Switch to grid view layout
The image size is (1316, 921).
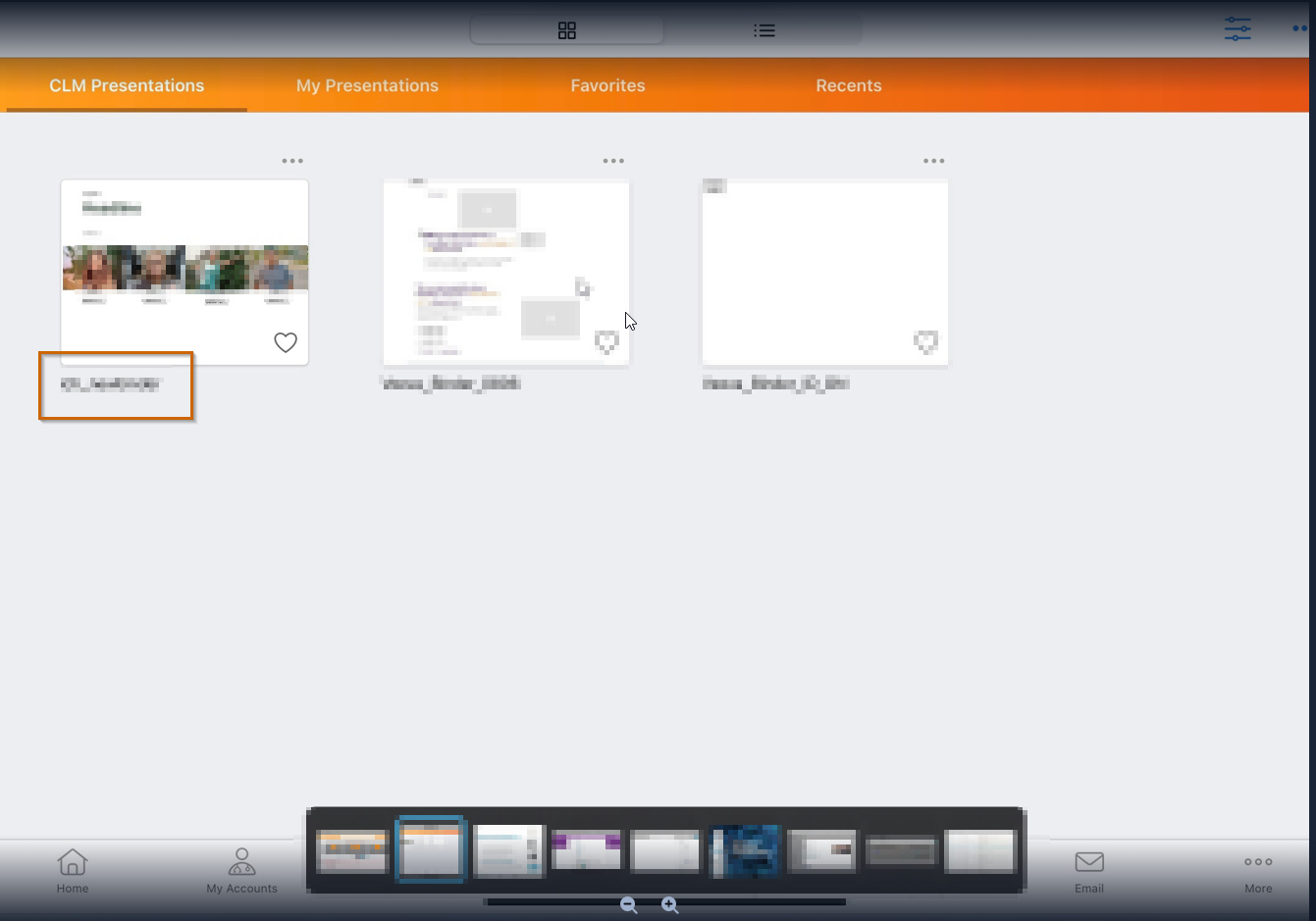pos(567,30)
